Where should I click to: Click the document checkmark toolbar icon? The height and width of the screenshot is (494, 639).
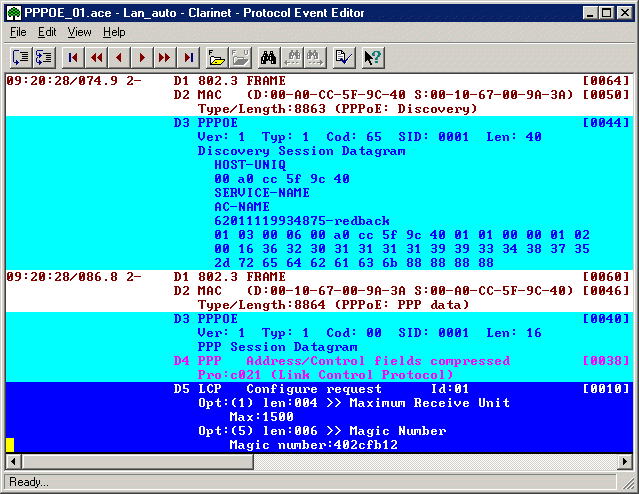click(x=344, y=57)
